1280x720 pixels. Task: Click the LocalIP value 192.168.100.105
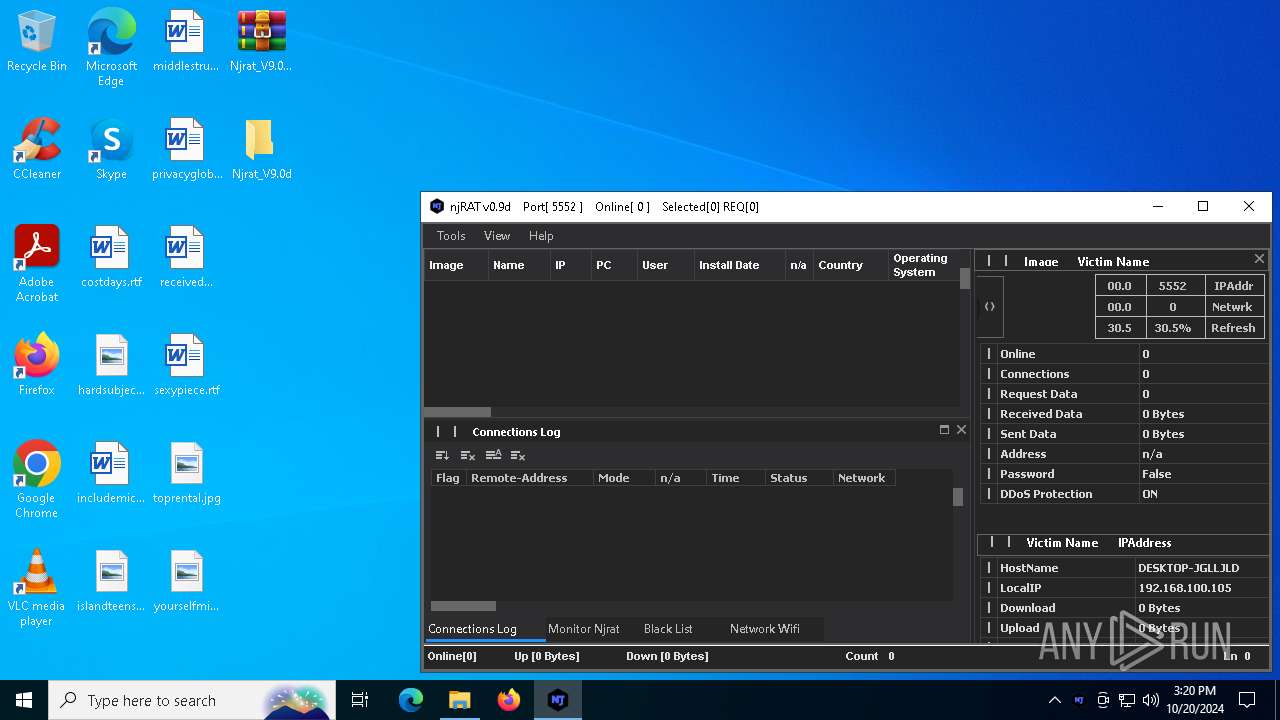coord(1185,588)
